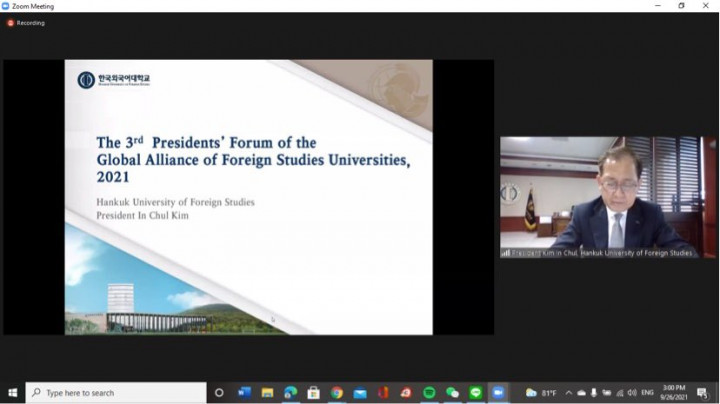Open the Windows Start menu
Screen dimensions: 720x404
pos(12,393)
